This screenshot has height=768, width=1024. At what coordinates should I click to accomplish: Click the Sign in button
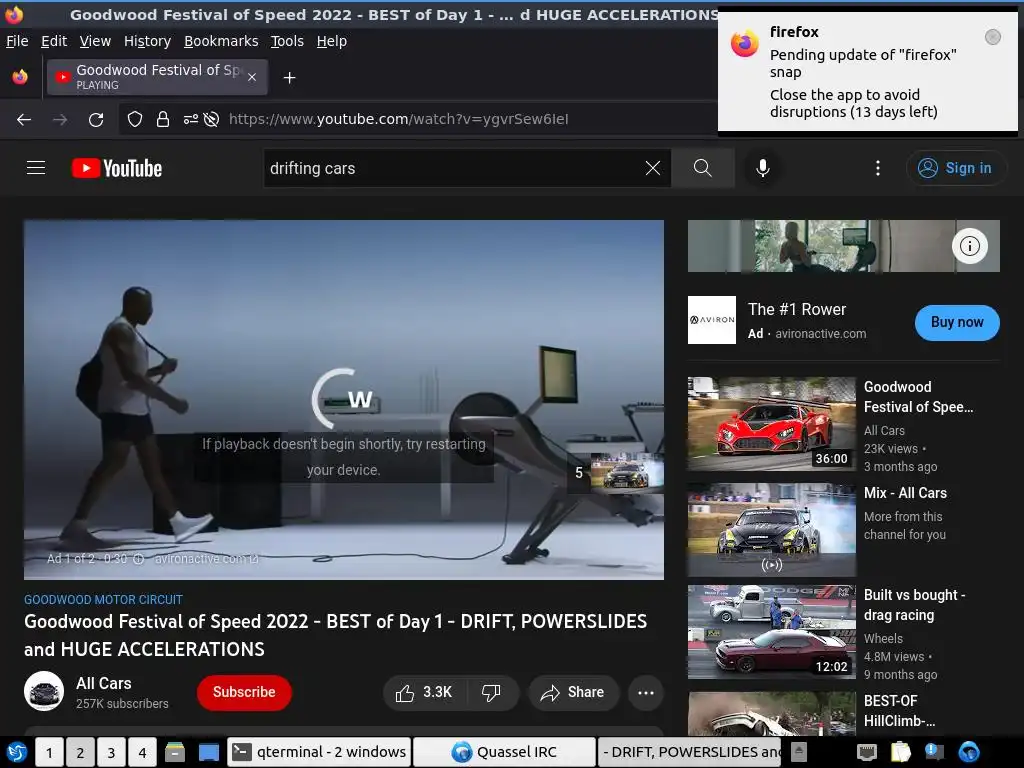[x=956, y=168]
